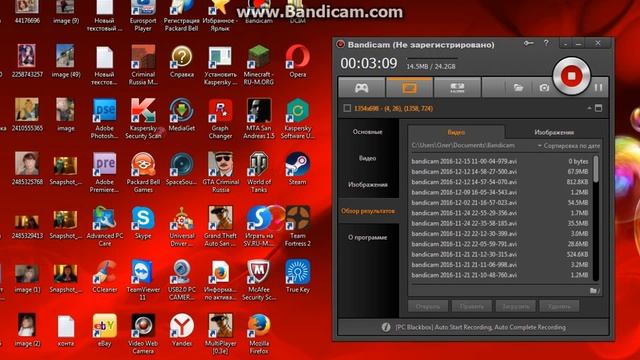Select file bandicam 2016-12-15 11-00-04-979.avi
The width and height of the screenshot is (640, 360).
pyautogui.click(x=500, y=161)
